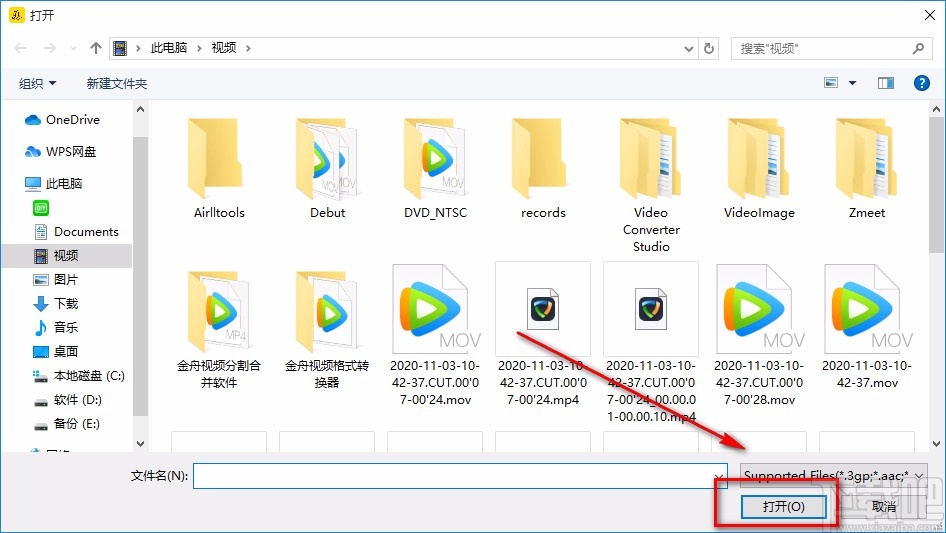Click navigation pane scroll down arrow

click(x=141, y=444)
